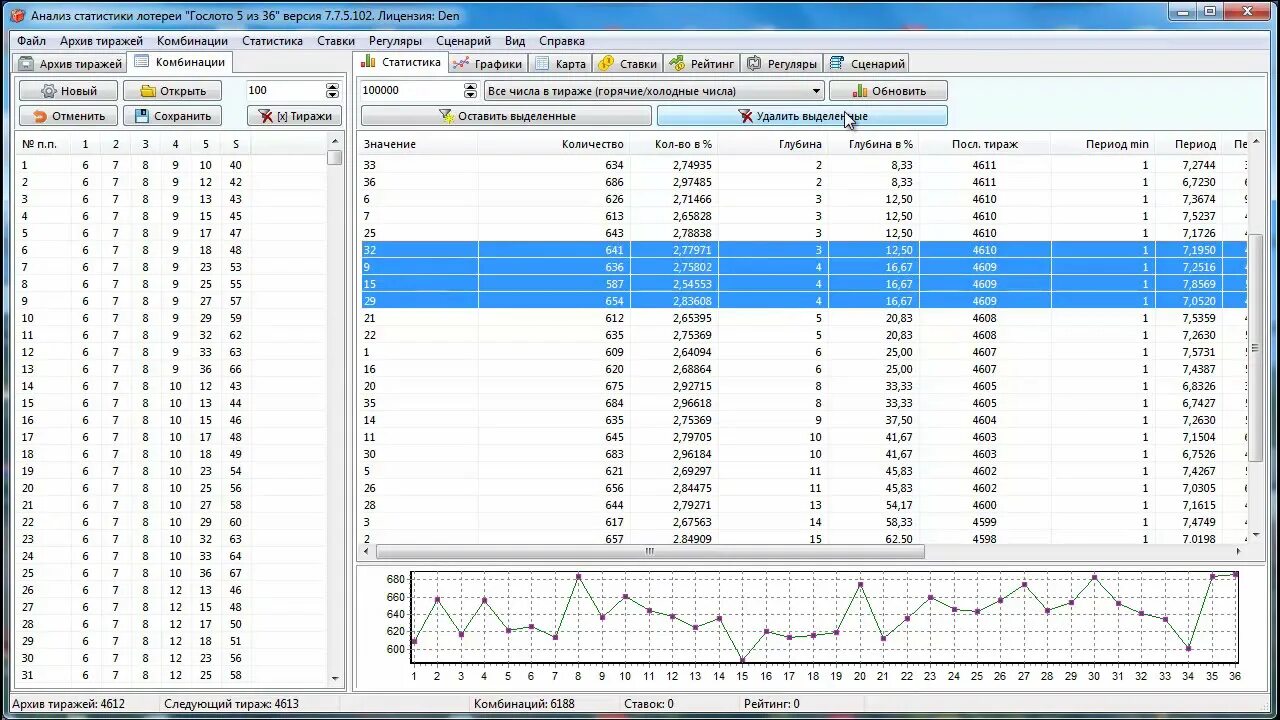
Task: Click the undo icon on Отменить button
Action: (40, 116)
